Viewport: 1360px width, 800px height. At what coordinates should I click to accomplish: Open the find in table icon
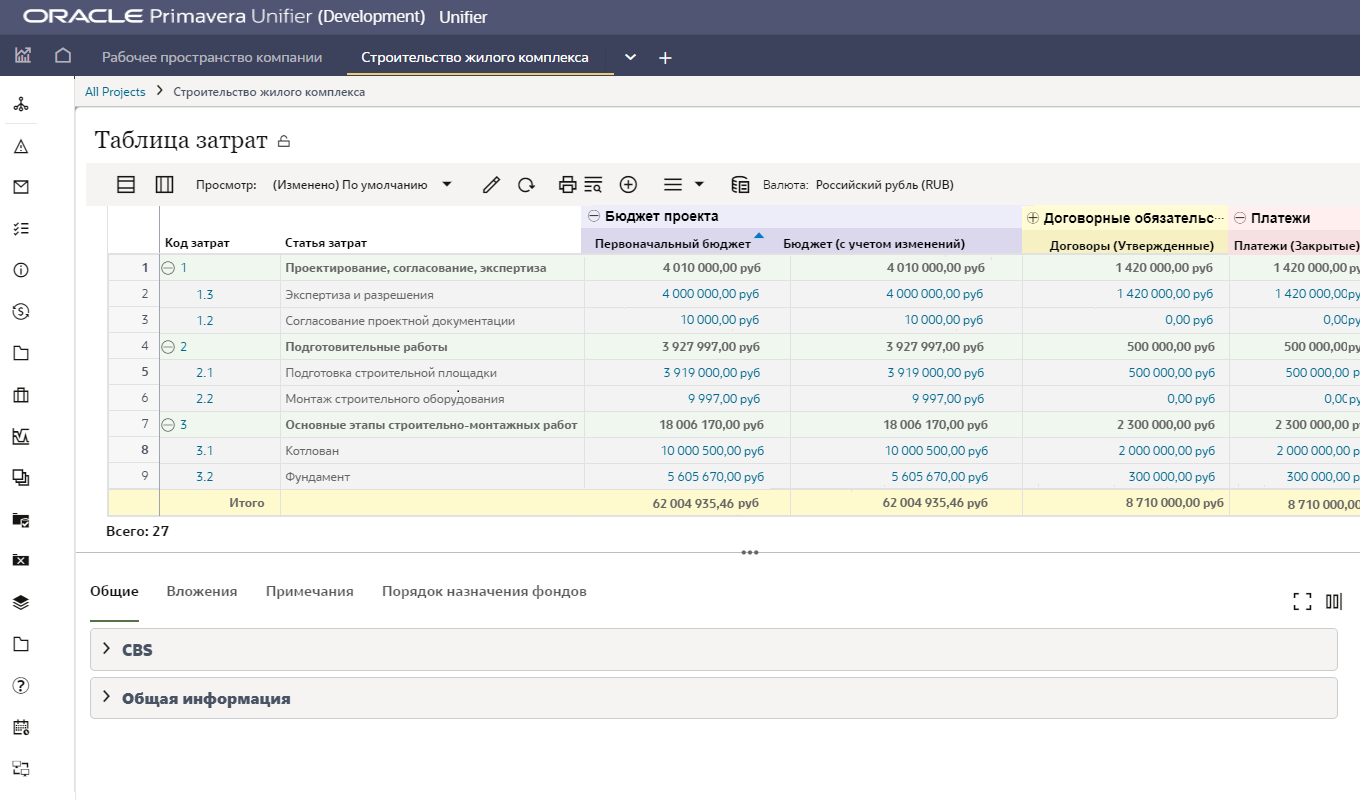click(593, 185)
